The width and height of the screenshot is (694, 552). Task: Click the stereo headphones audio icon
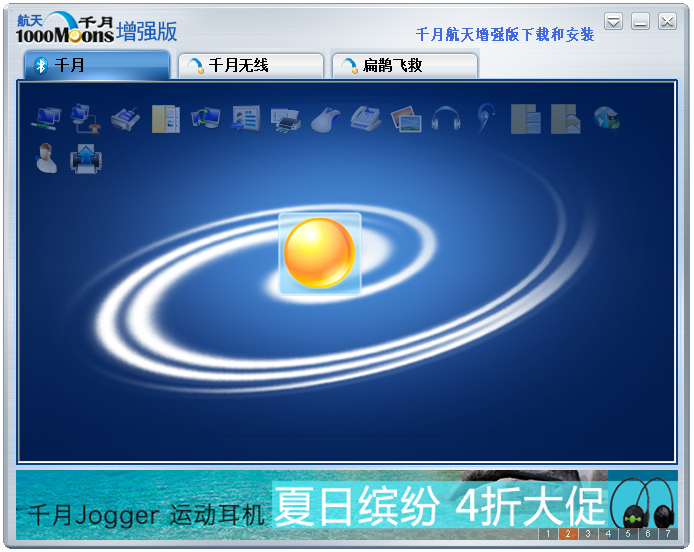pyautogui.click(x=446, y=119)
